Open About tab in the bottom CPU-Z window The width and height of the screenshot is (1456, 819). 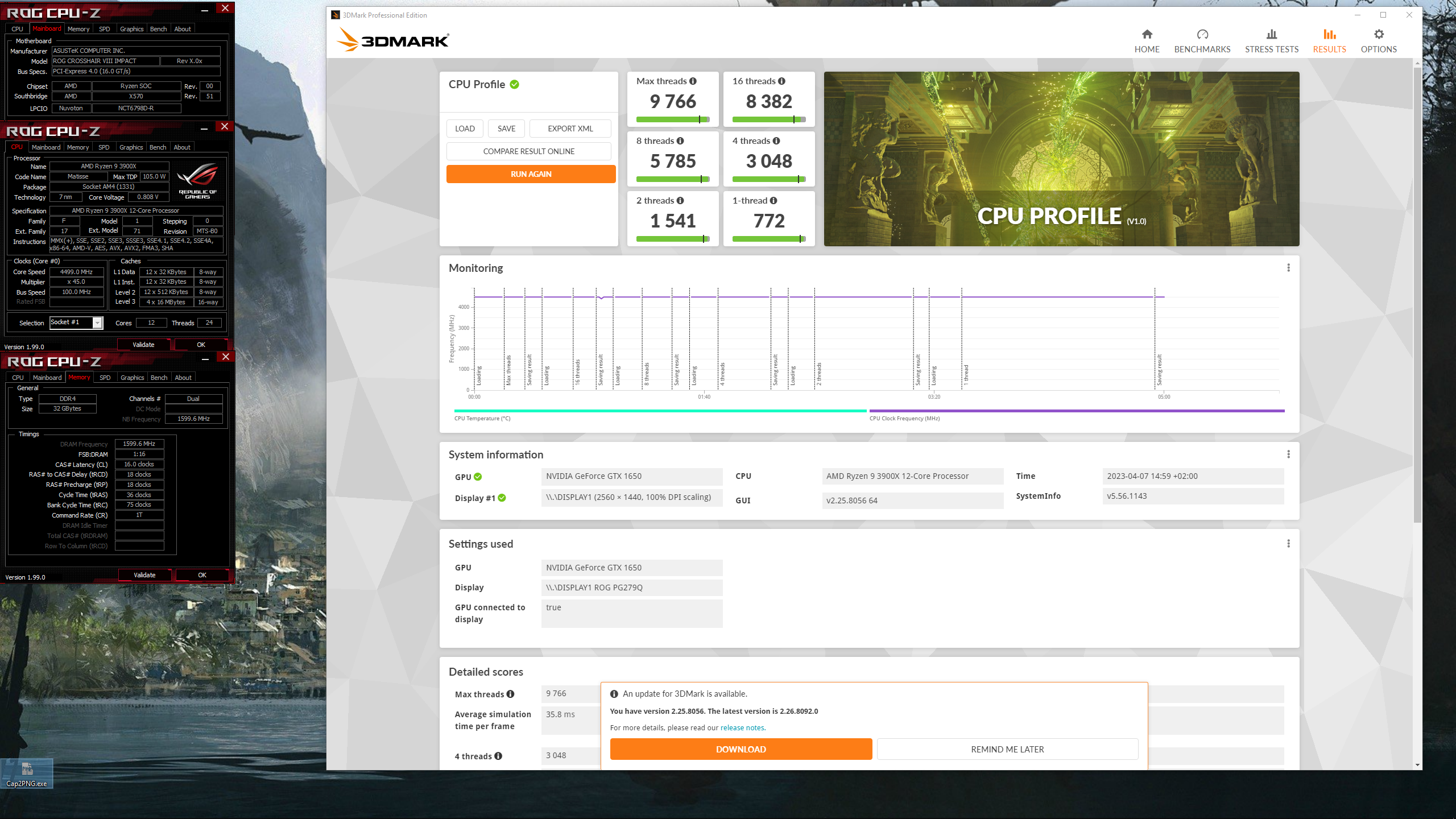(x=183, y=378)
